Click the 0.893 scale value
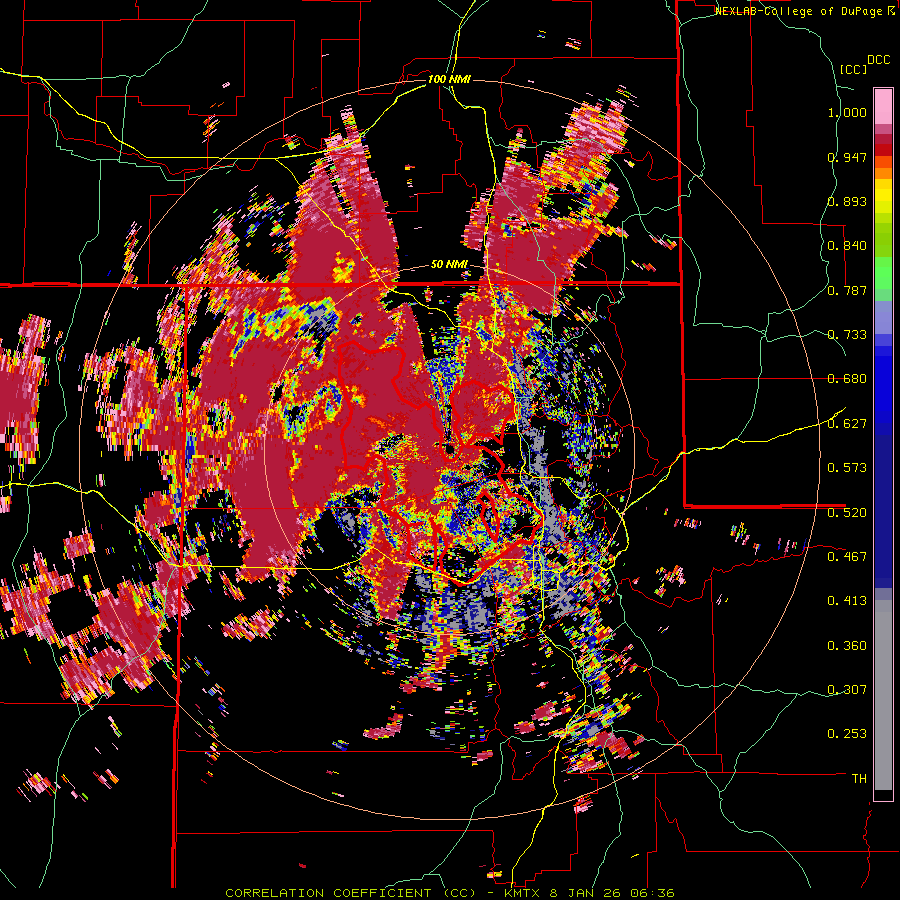The height and width of the screenshot is (900, 900). (x=847, y=201)
